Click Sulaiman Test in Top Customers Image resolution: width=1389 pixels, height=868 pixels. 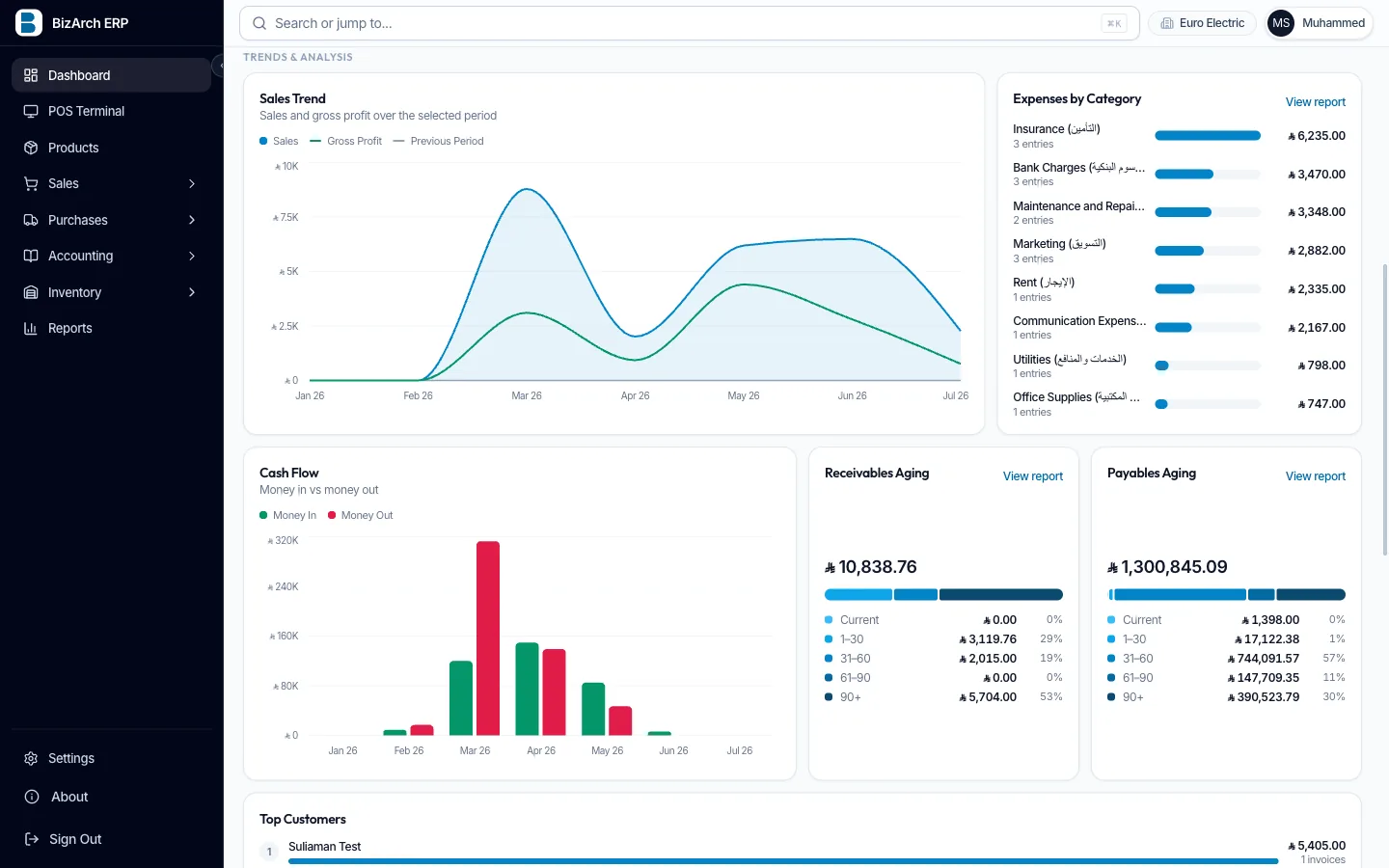tap(324, 847)
